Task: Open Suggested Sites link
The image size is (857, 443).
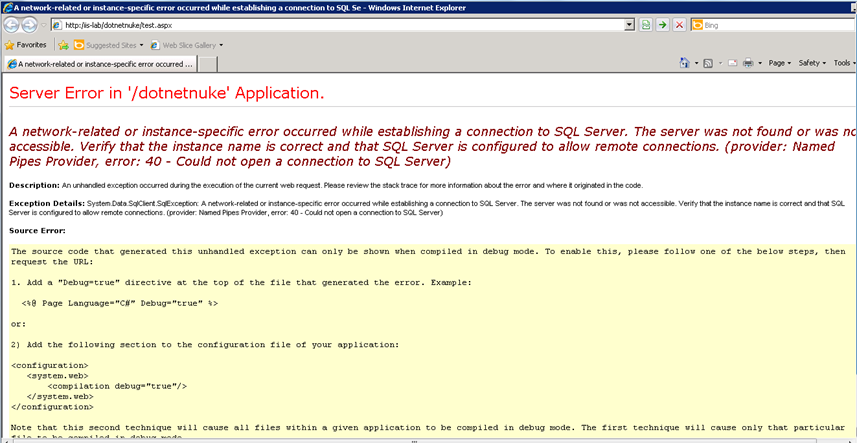Action: 111,45
